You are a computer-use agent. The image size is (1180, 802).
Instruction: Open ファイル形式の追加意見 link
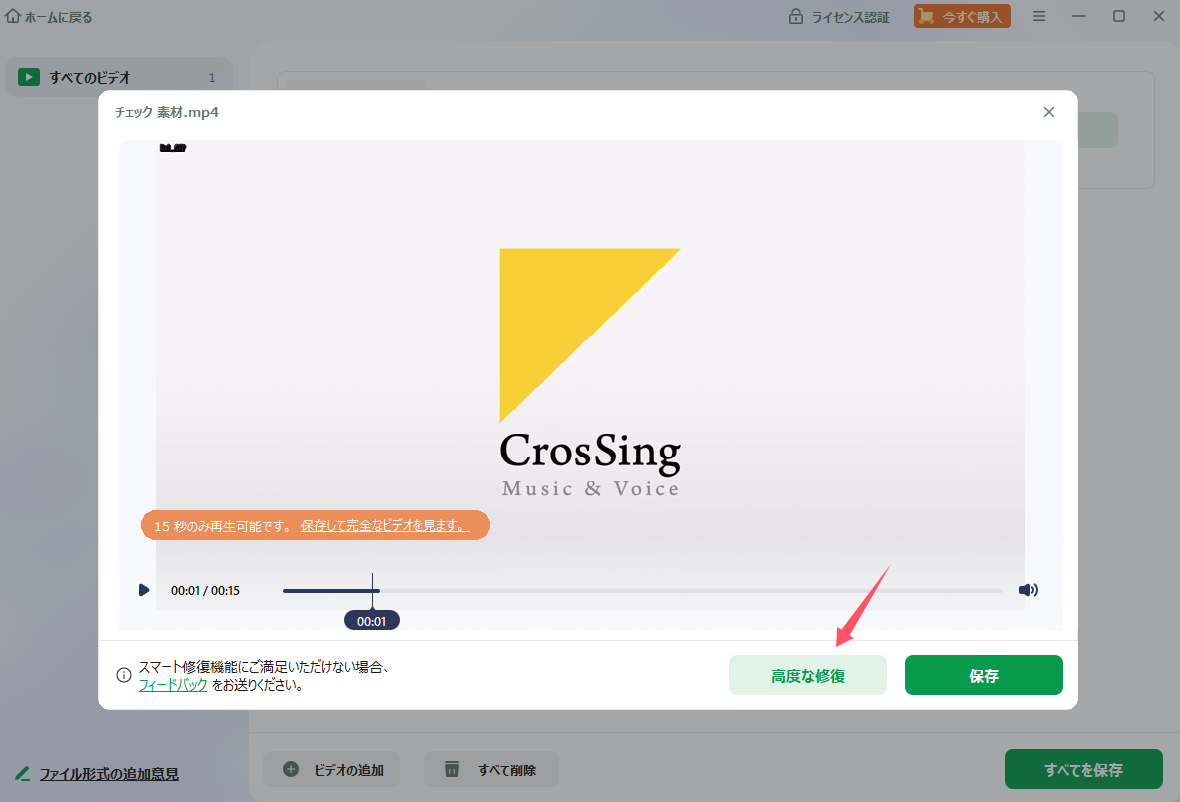coord(108,774)
